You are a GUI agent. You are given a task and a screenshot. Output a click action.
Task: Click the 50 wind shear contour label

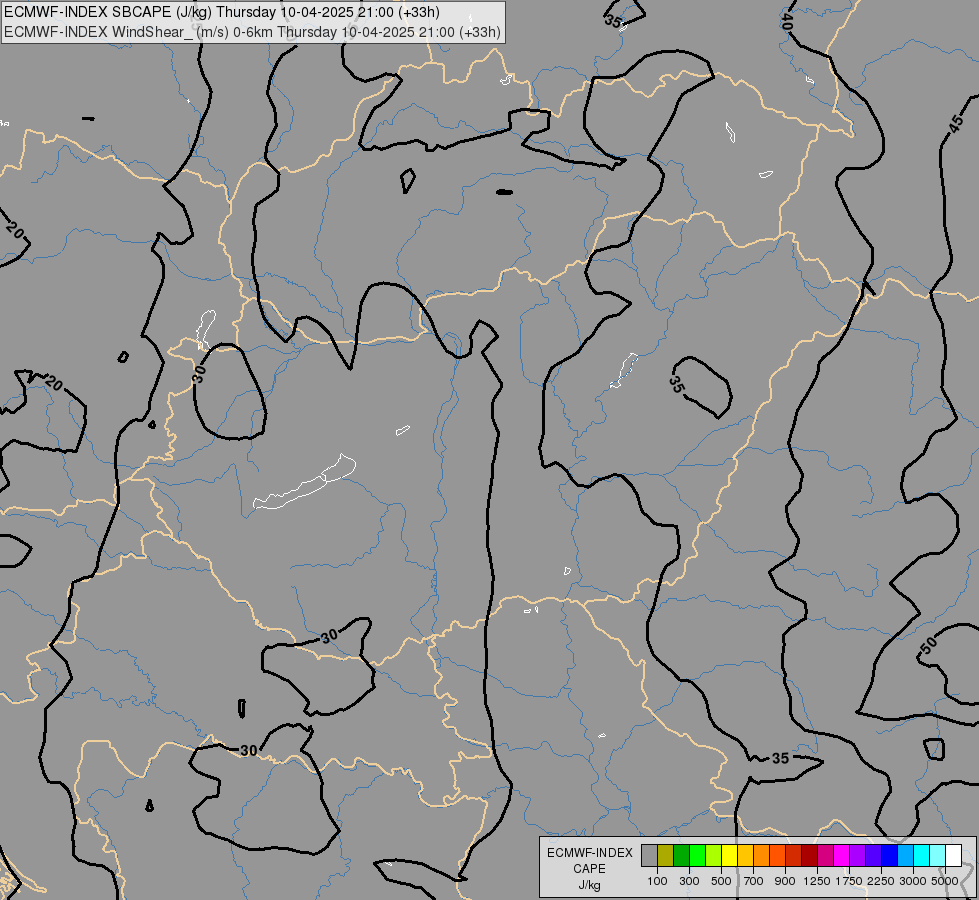(x=928, y=645)
